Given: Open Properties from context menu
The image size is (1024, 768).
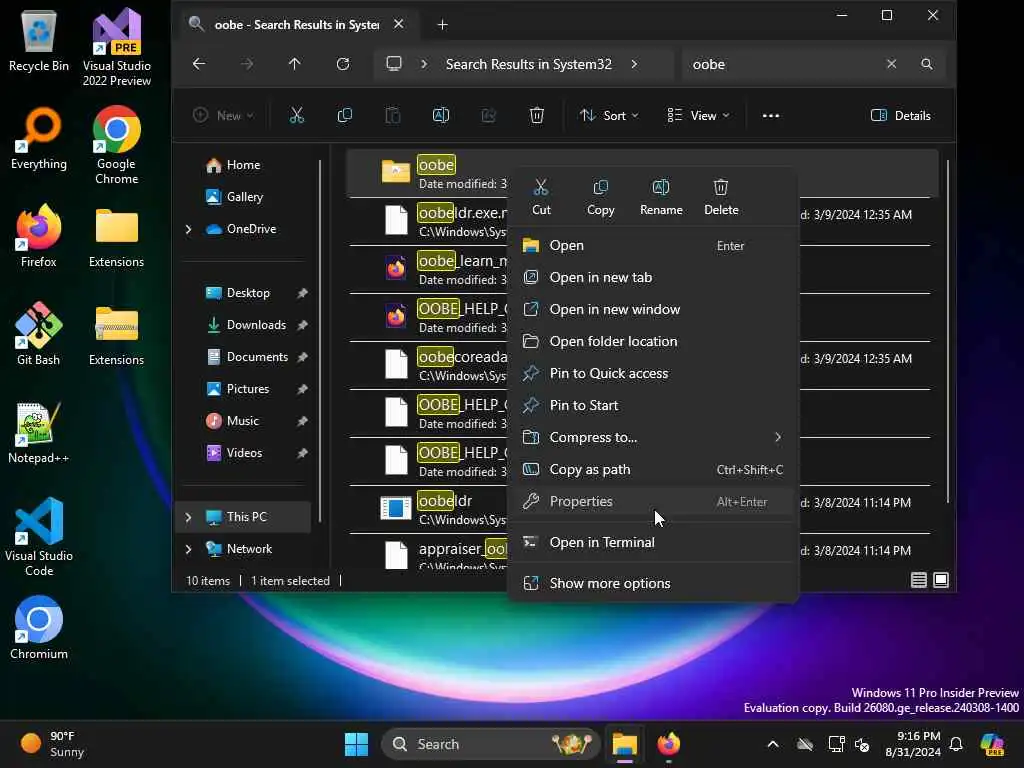Looking at the screenshot, I should click(652, 502).
